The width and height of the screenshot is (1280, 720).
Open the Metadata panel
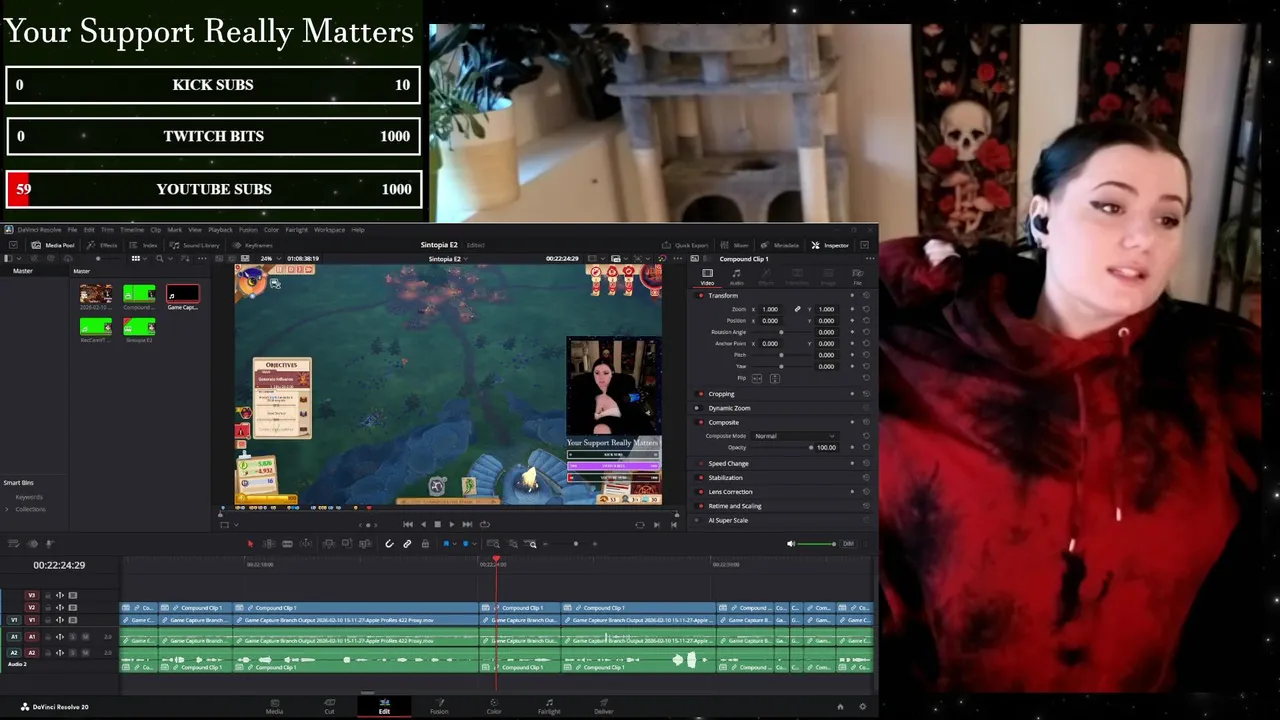pos(780,245)
